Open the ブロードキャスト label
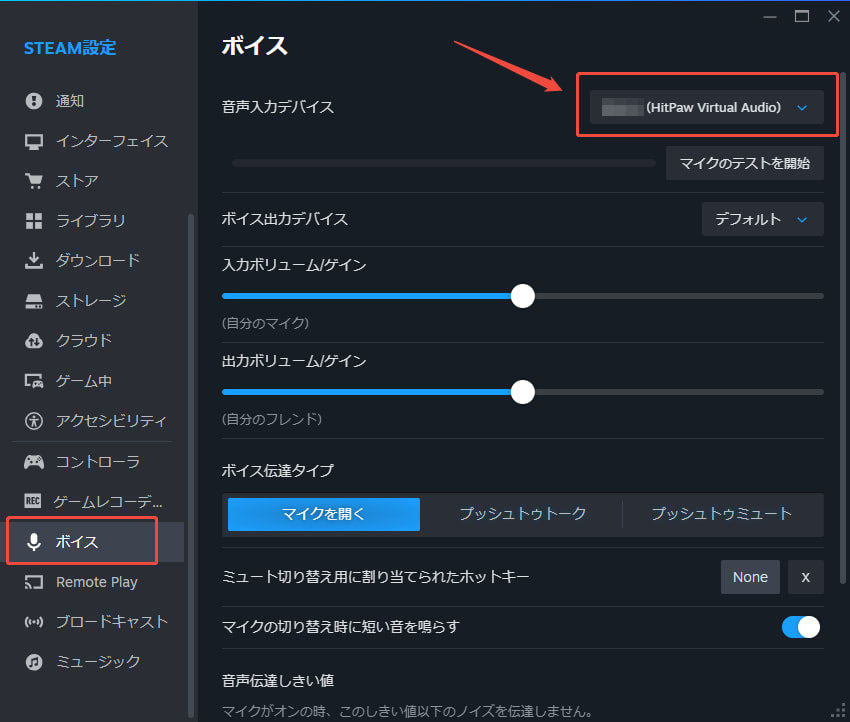The height and width of the screenshot is (722, 850). 112,622
